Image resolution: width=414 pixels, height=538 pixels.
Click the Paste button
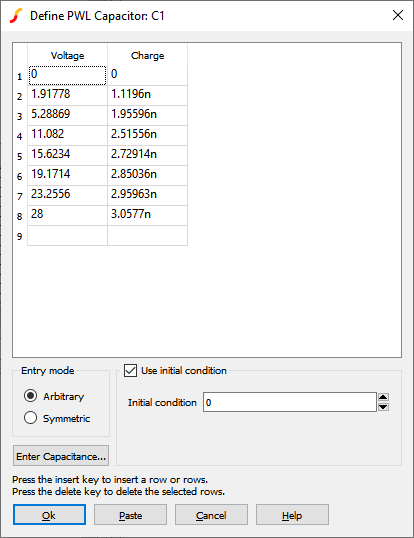pyautogui.click(x=130, y=515)
